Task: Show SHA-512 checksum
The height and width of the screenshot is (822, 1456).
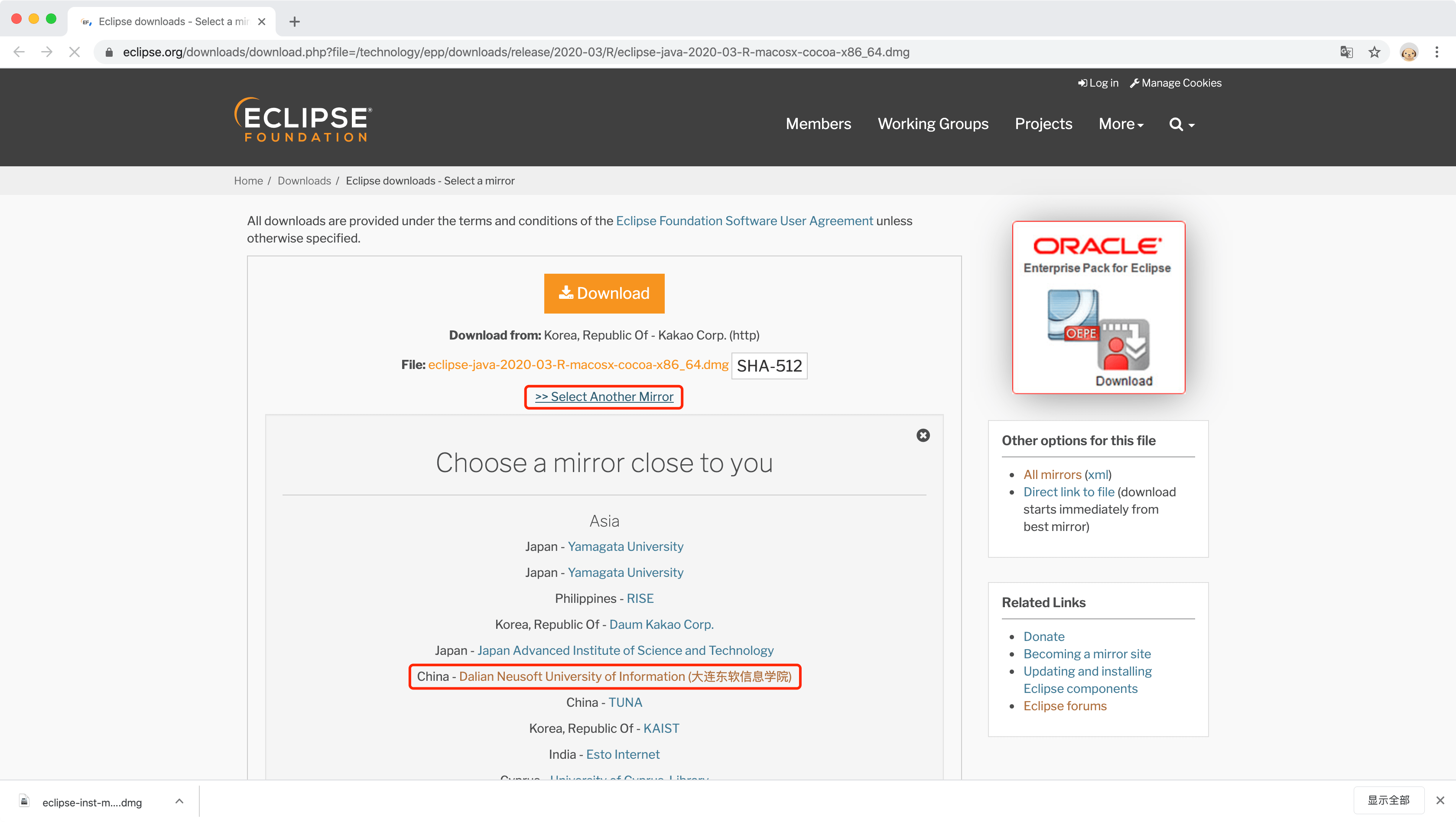Action: pyautogui.click(x=769, y=366)
